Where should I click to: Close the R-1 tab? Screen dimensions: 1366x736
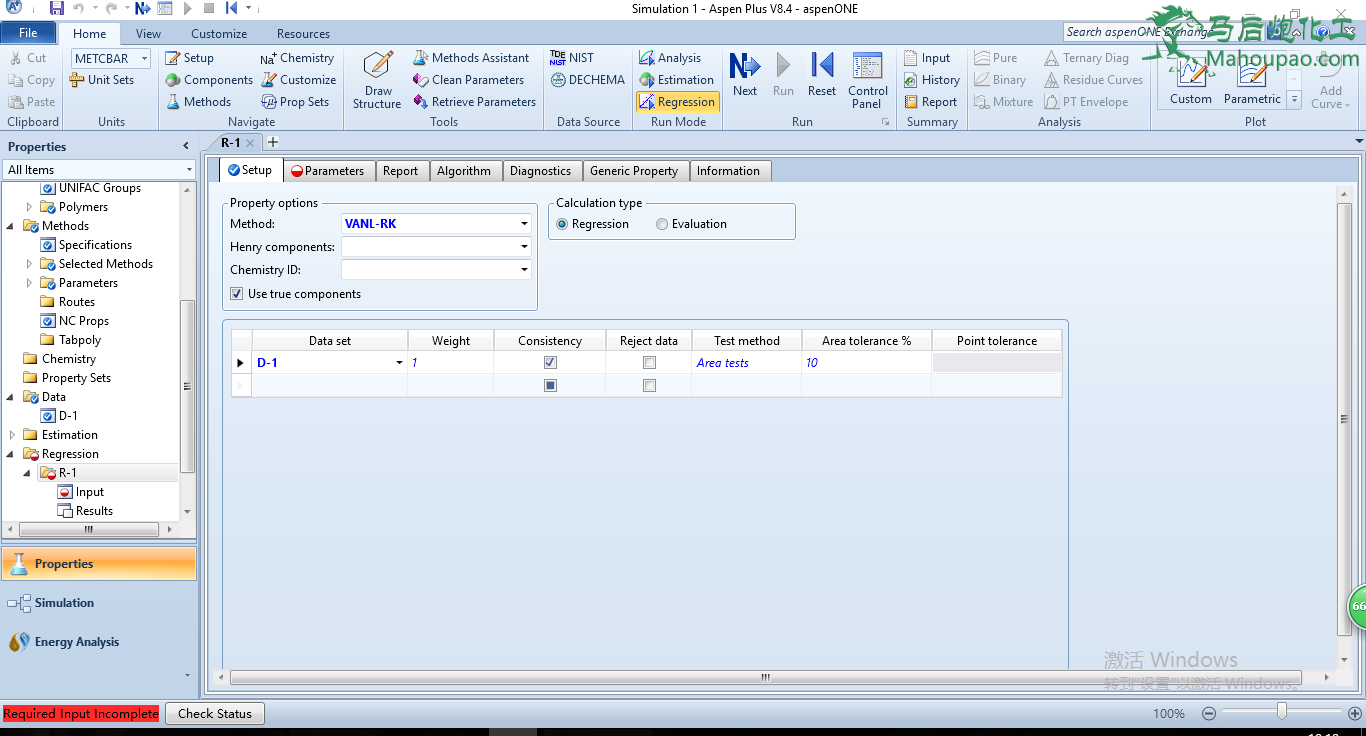250,143
